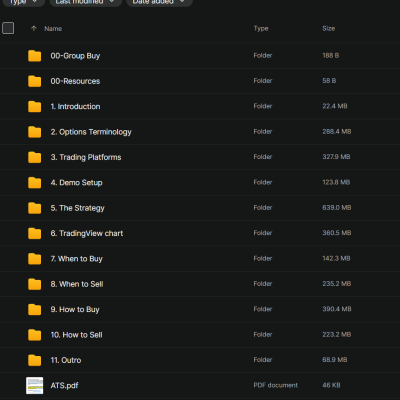
Task: Open the Date added filter dropdown
Action: (x=159, y=2)
